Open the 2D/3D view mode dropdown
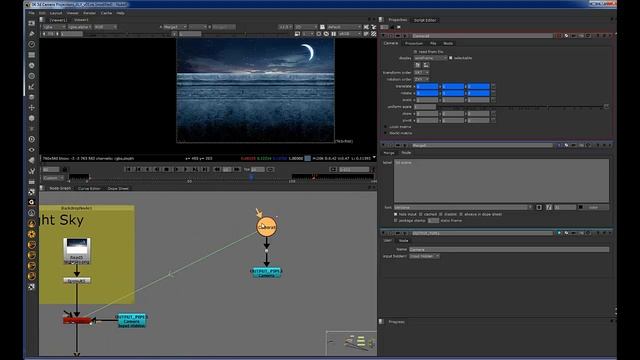This screenshot has height=360, width=640. pyautogui.click(x=306, y=27)
